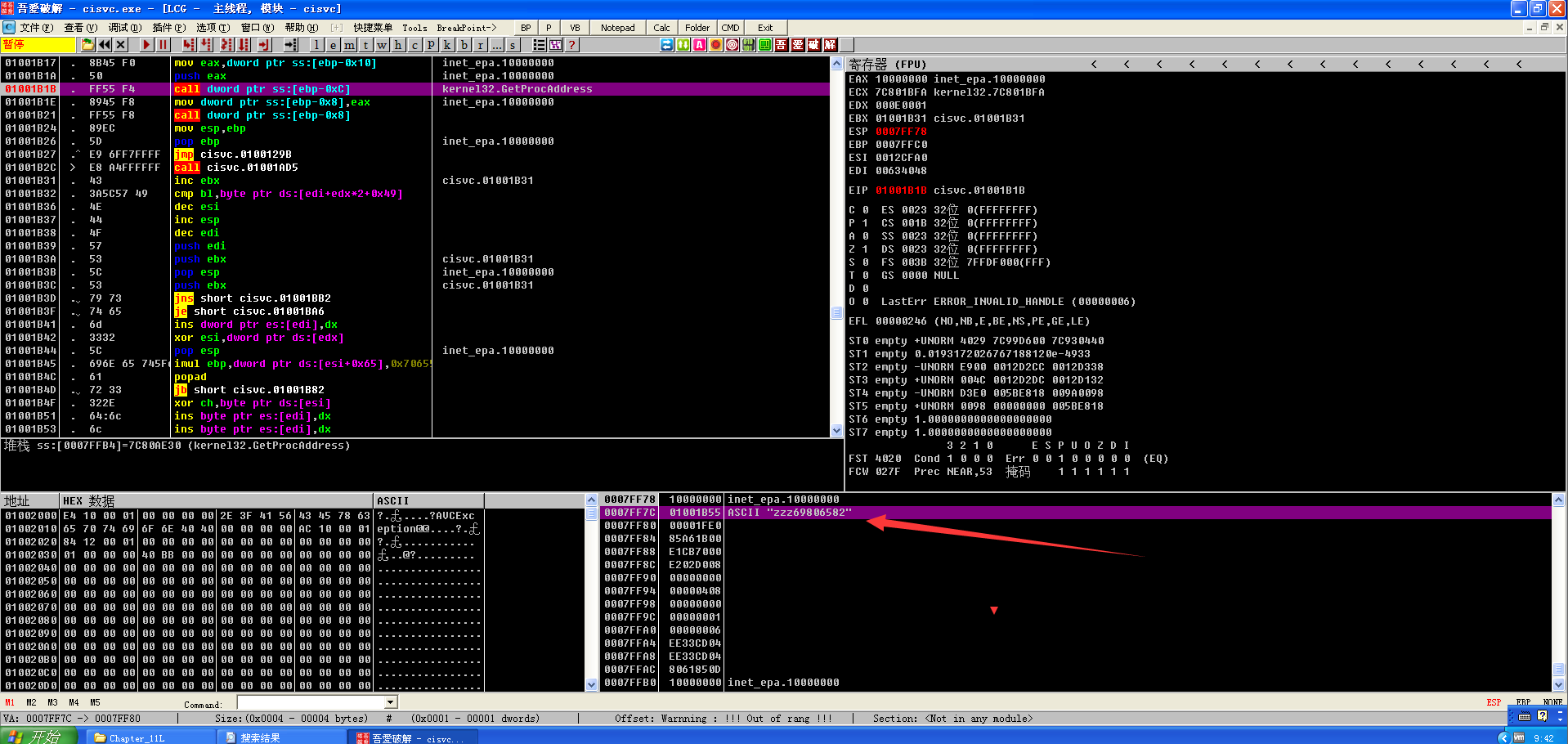Click the blue refresh arrows plugin icon

(667, 44)
